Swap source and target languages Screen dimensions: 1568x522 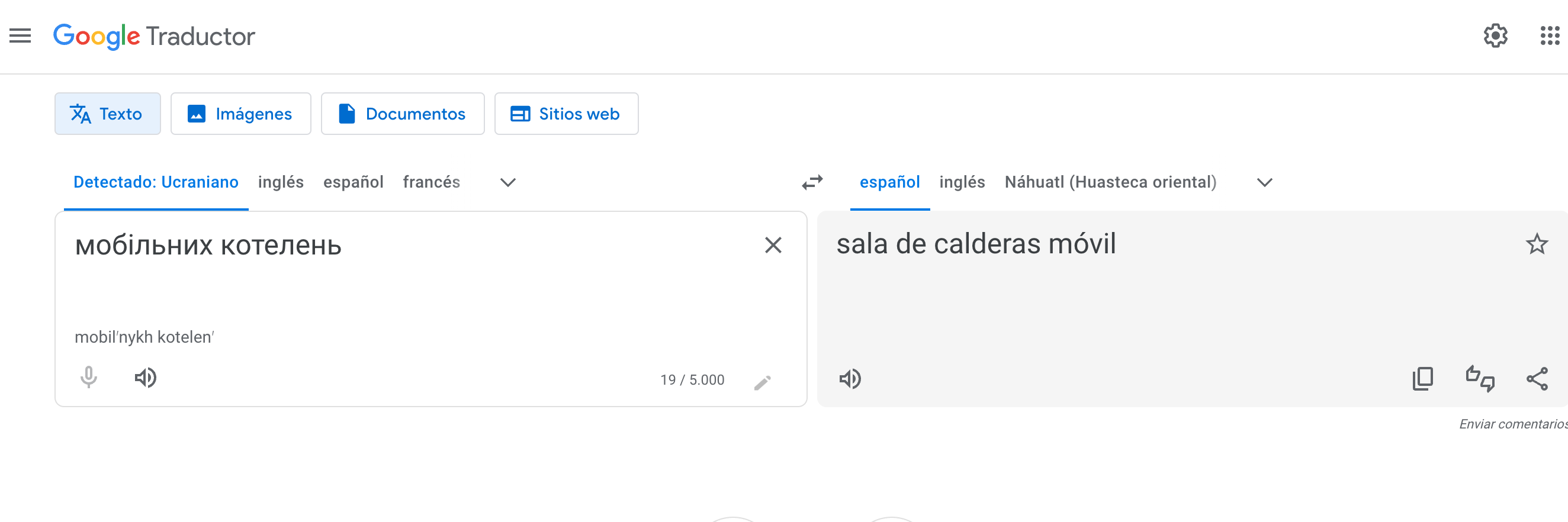pyautogui.click(x=812, y=182)
